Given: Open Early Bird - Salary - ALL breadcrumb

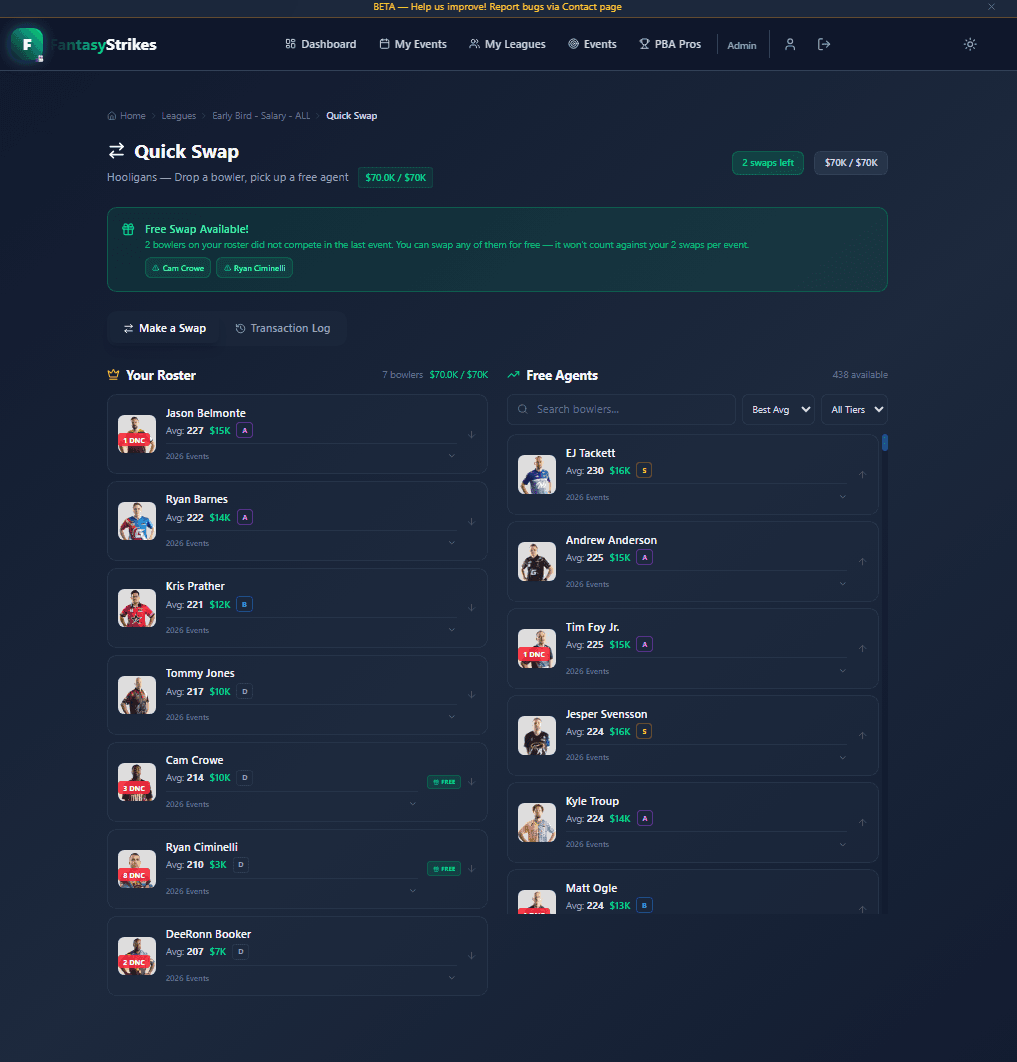Looking at the screenshot, I should tap(261, 116).
